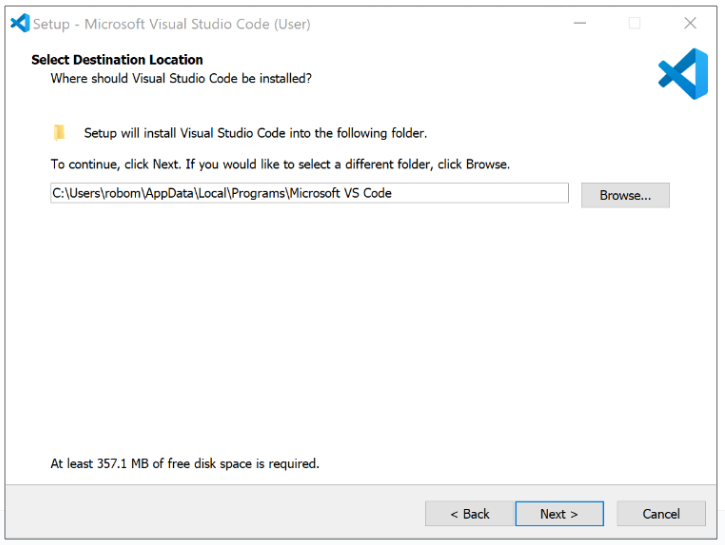Click the VS Code icon in title bar

(19, 23)
